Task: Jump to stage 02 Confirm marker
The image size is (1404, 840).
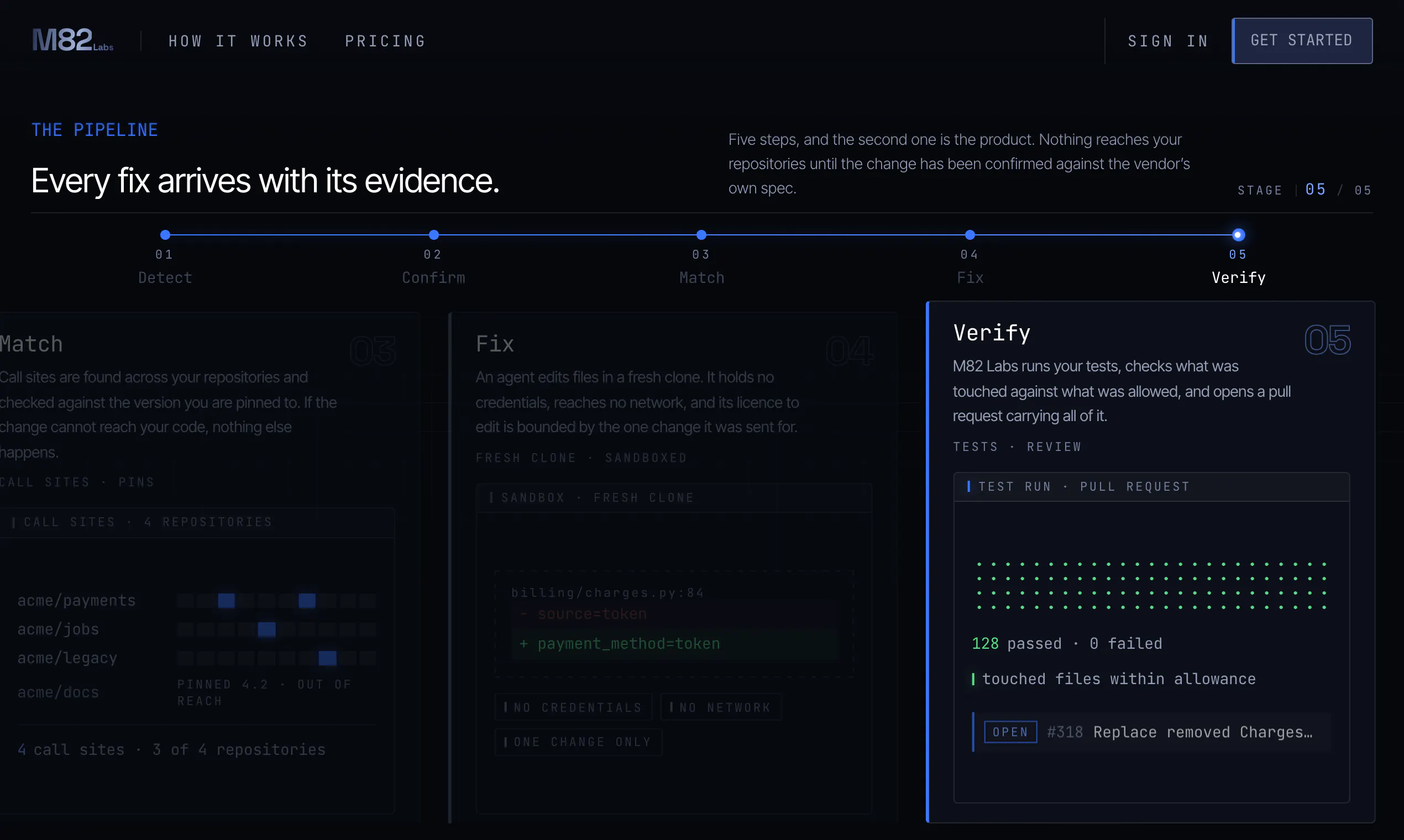Action: click(434, 234)
